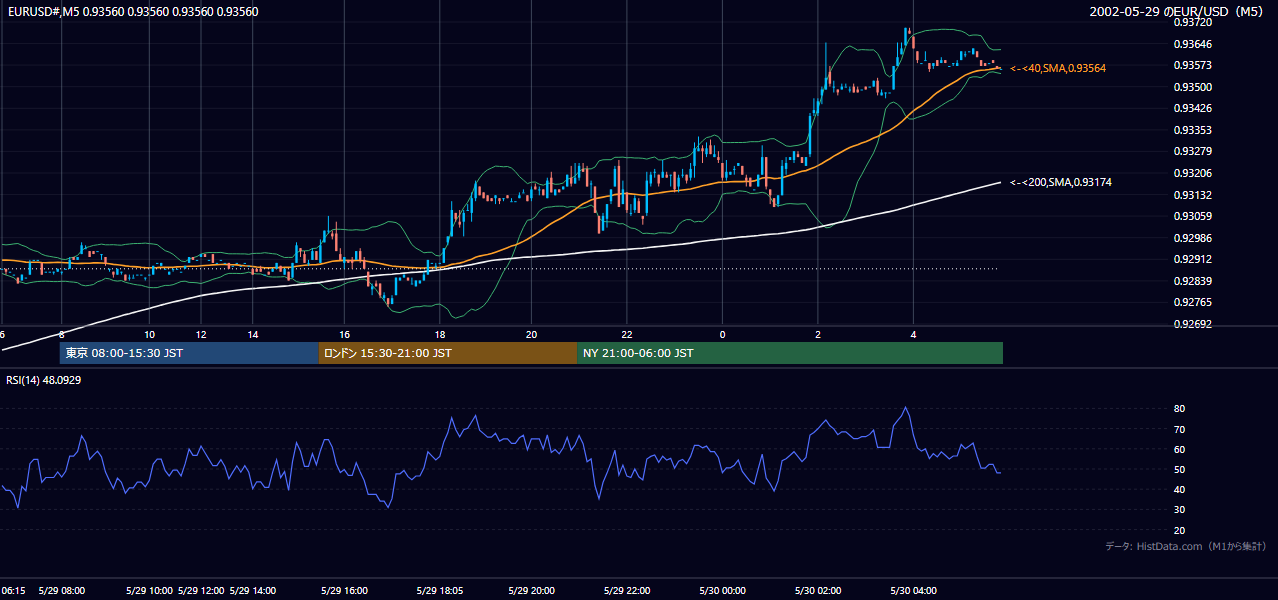Click price axis value 0.92765
Screen dimensions: 1278x600
point(1193,302)
